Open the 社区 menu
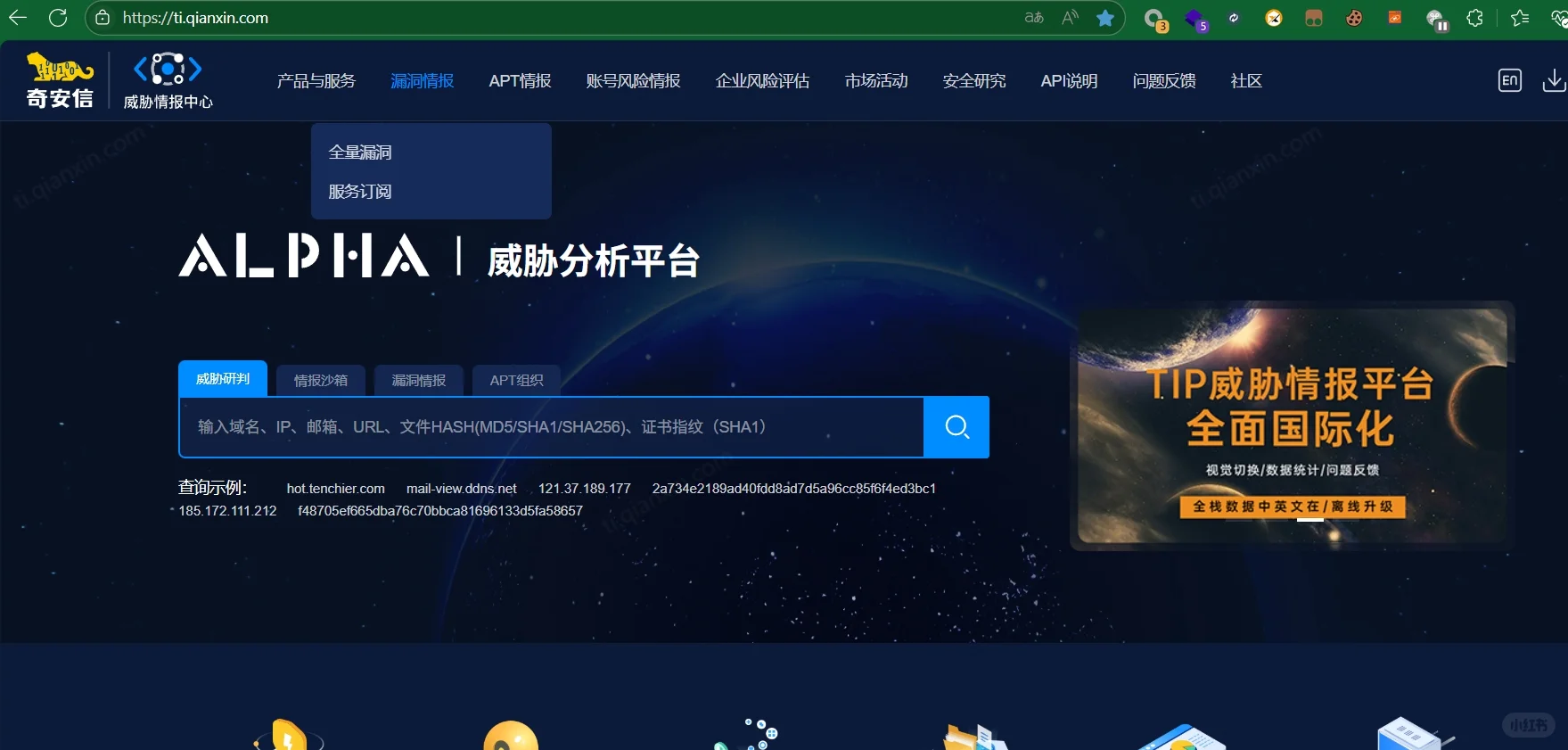Screen dimensions: 1568x750 pos(1246,81)
